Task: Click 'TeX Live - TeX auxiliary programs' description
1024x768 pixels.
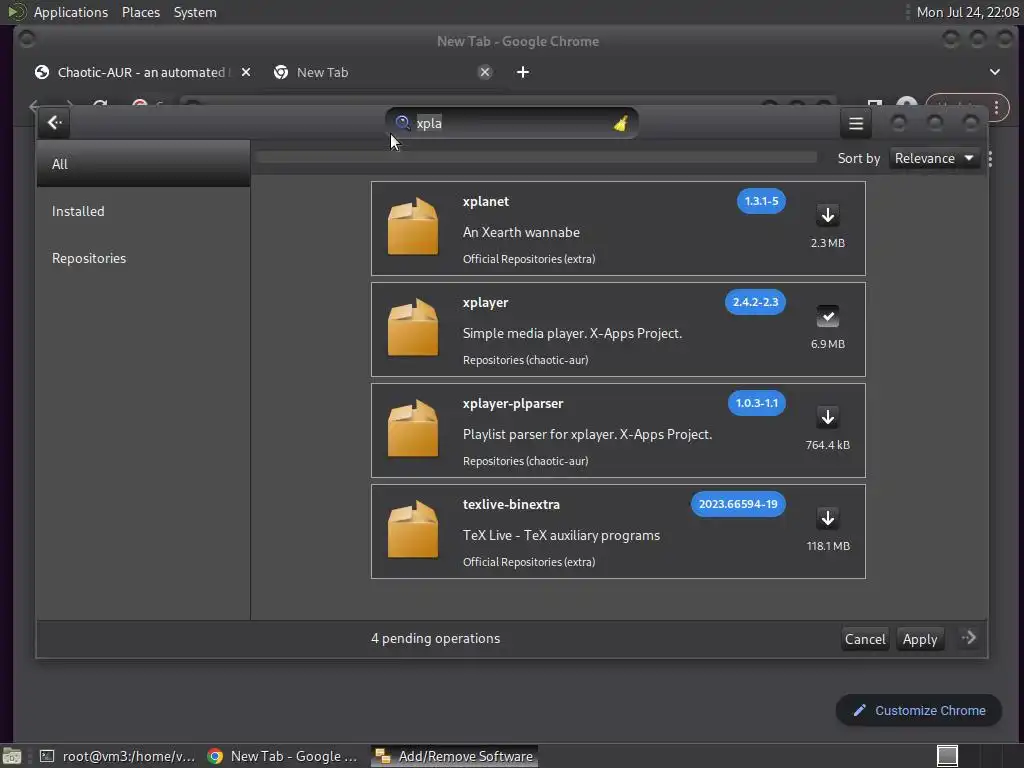Action: (x=561, y=536)
